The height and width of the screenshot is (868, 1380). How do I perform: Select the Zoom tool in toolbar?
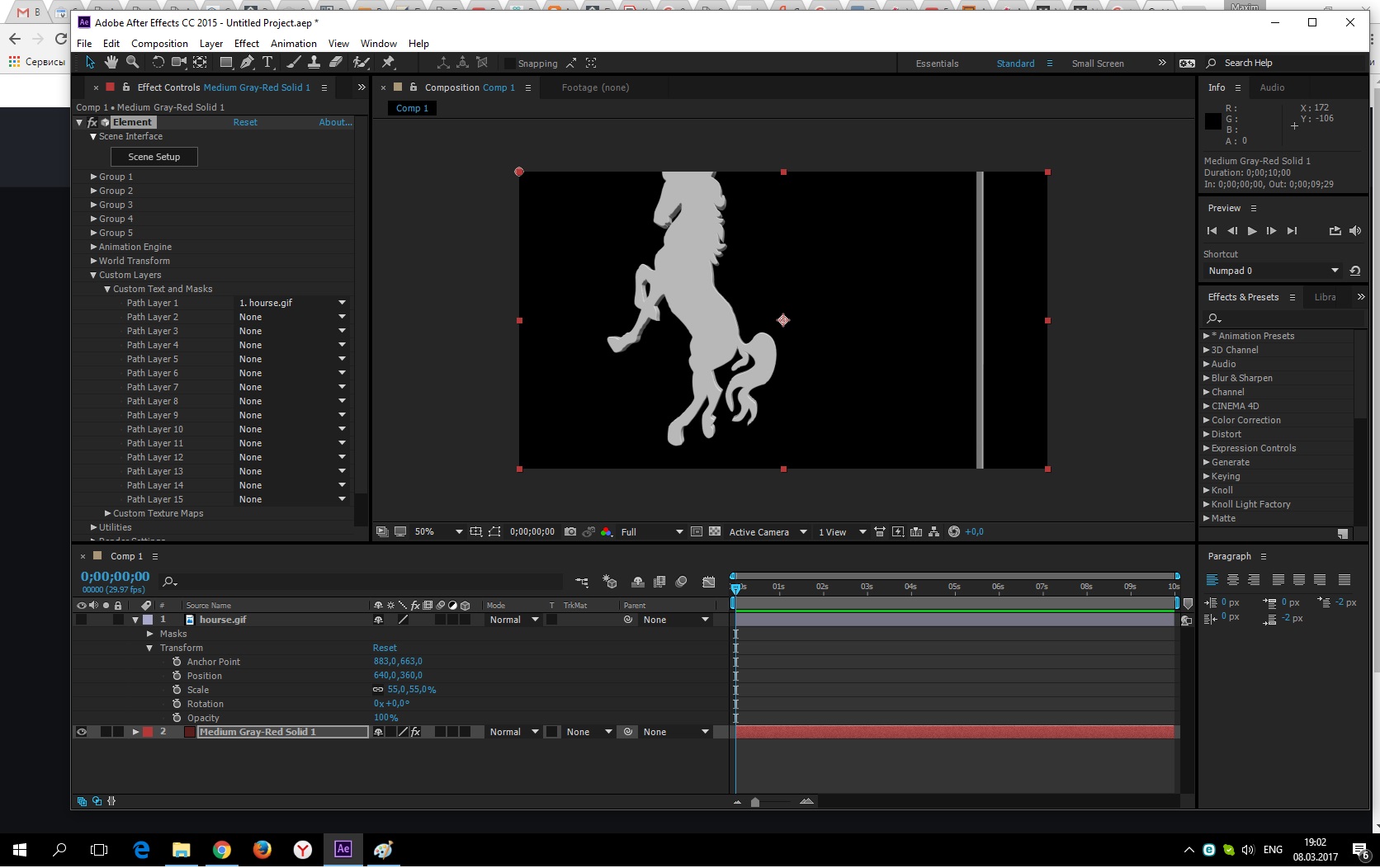(x=132, y=63)
